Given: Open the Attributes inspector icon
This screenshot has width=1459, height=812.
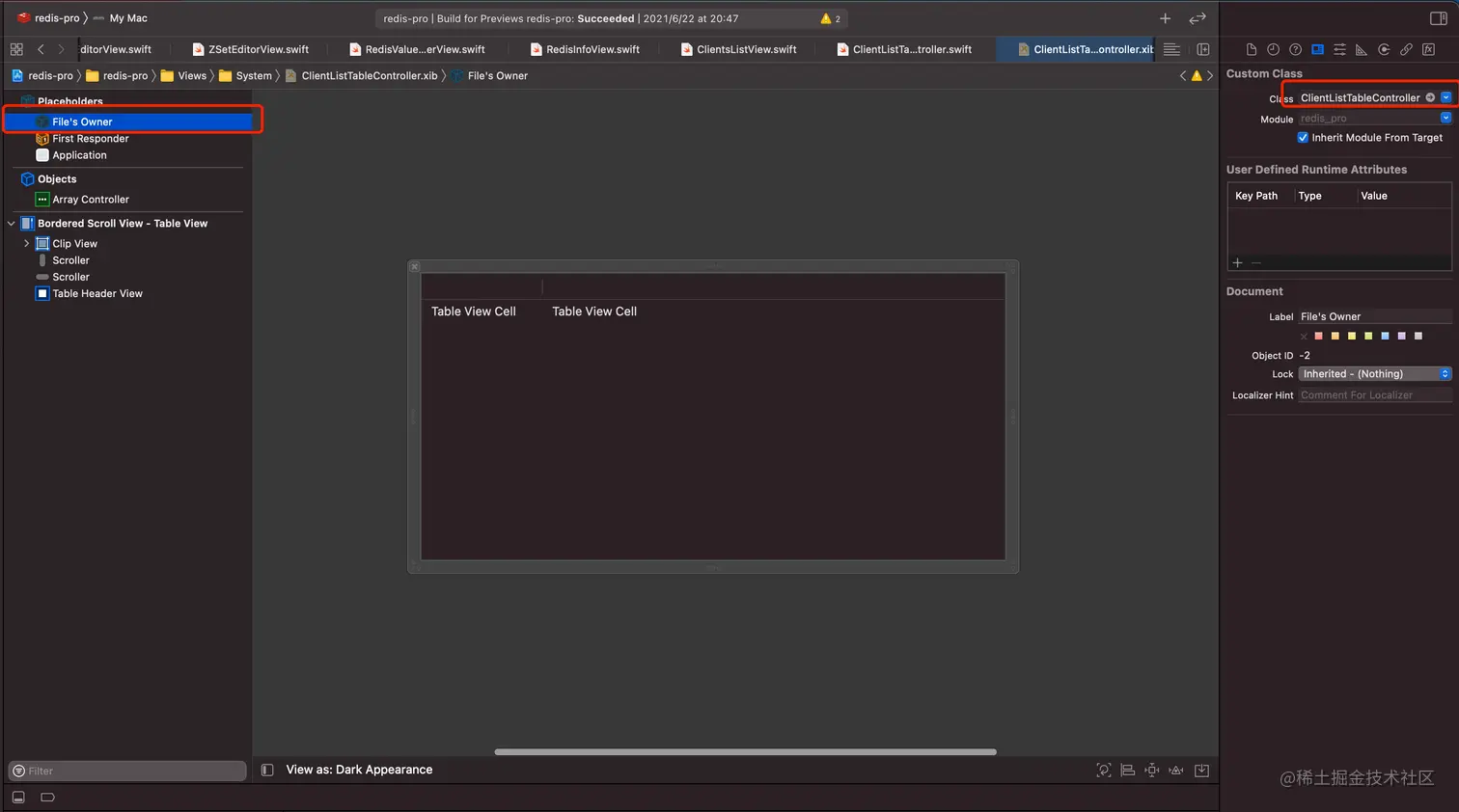Looking at the screenshot, I should 1339,49.
